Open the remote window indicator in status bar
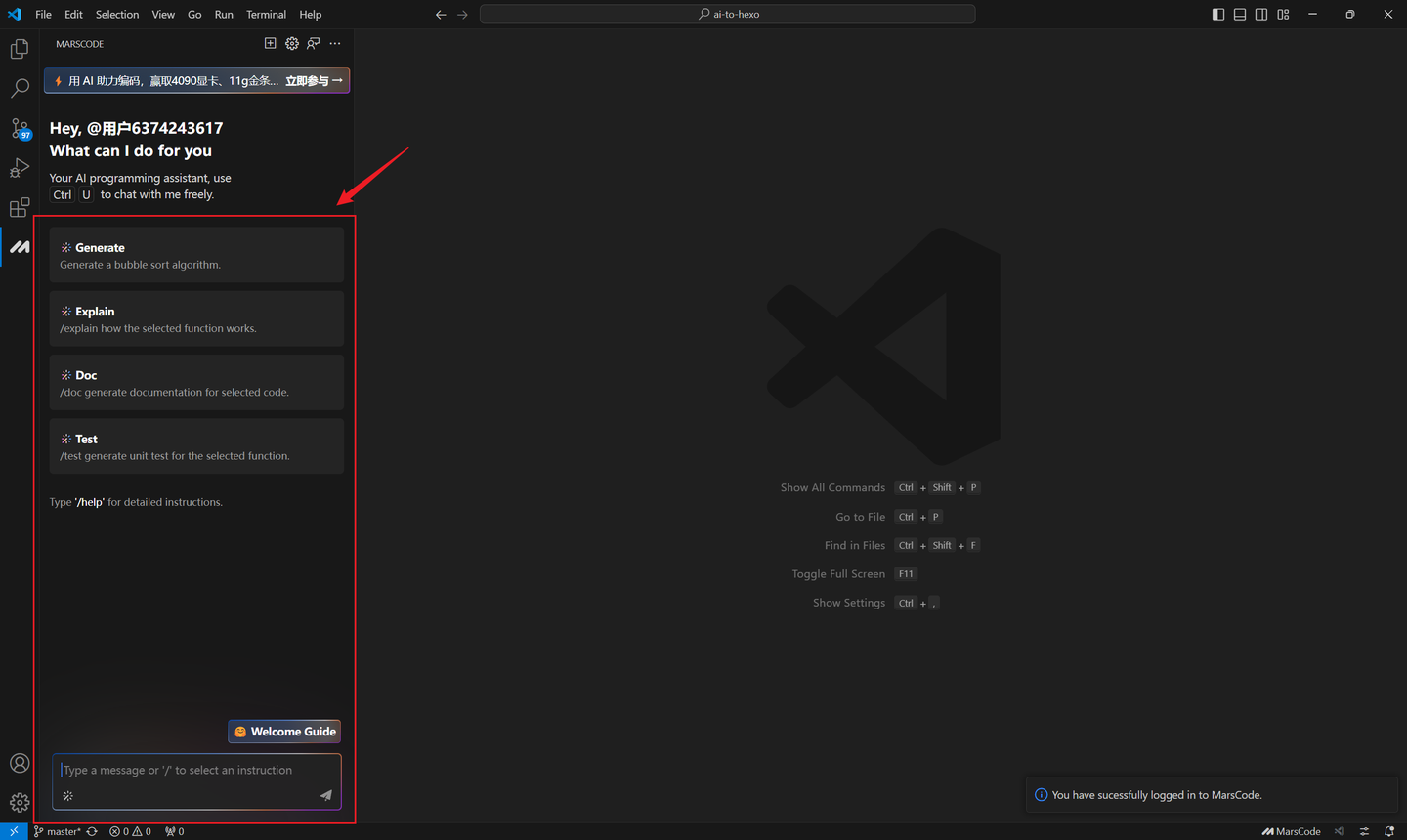This screenshot has height=840, width=1407. coord(14,831)
